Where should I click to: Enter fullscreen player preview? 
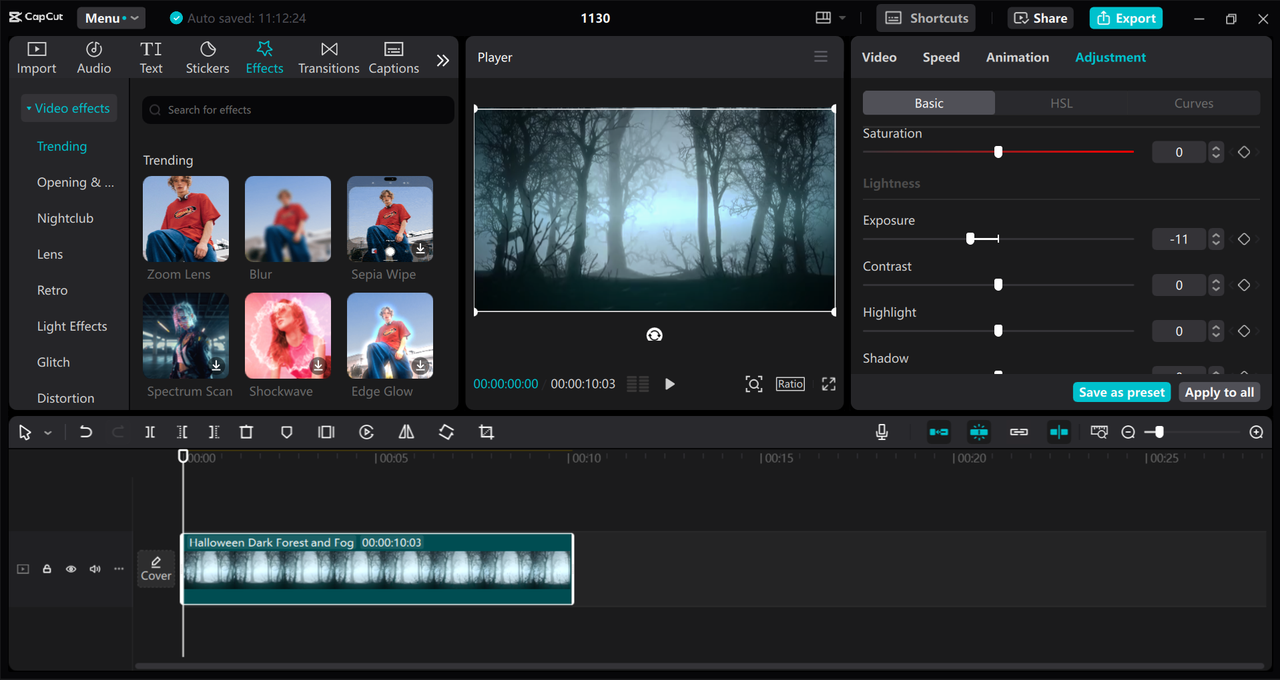(829, 384)
